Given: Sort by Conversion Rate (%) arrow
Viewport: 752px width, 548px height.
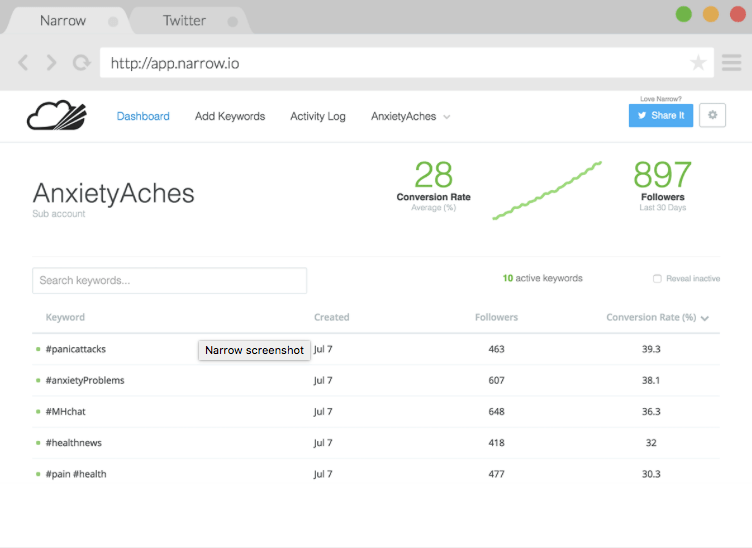Looking at the screenshot, I should pyautogui.click(x=705, y=318).
